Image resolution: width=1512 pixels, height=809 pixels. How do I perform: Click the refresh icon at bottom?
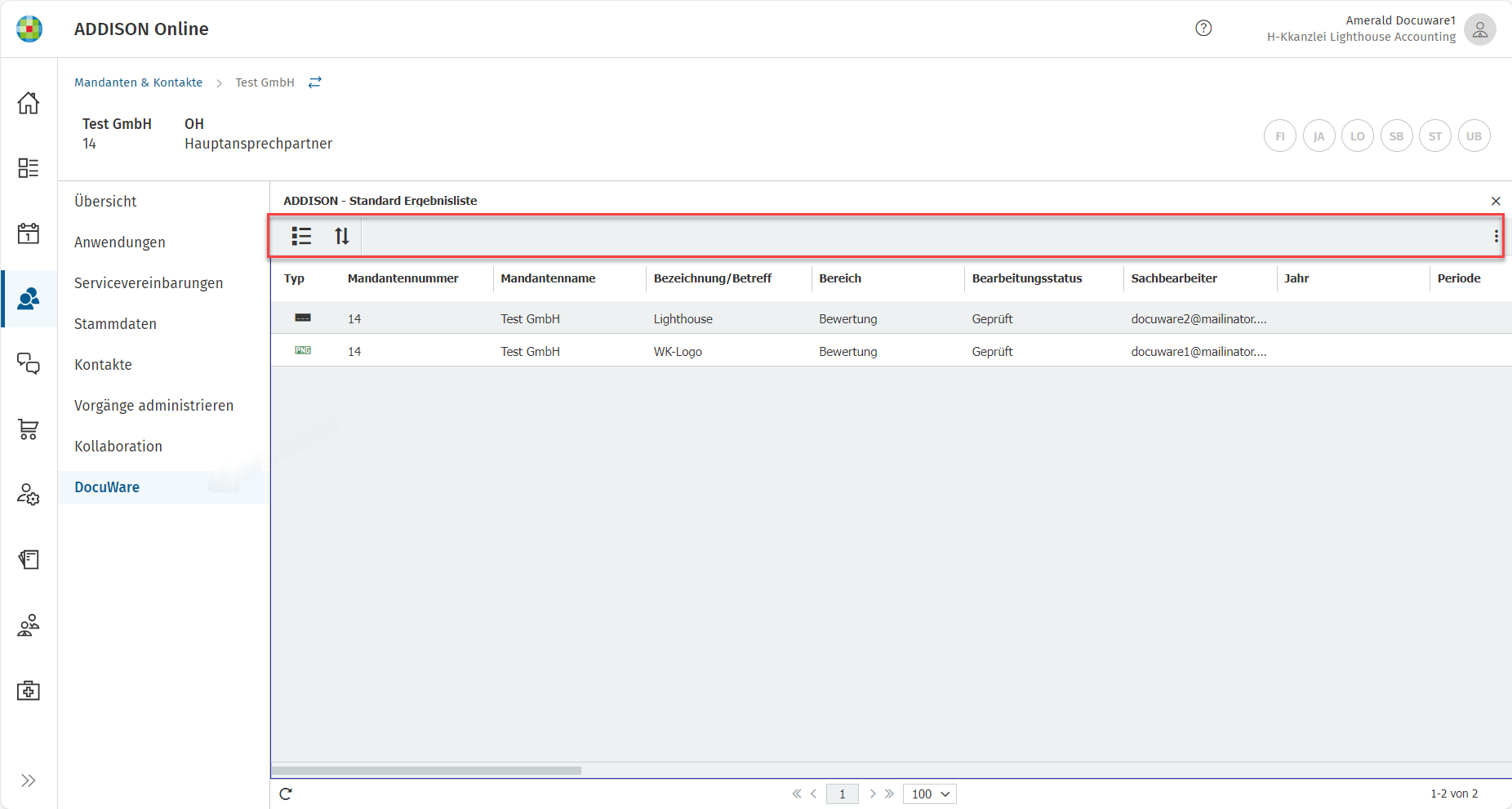coord(286,793)
